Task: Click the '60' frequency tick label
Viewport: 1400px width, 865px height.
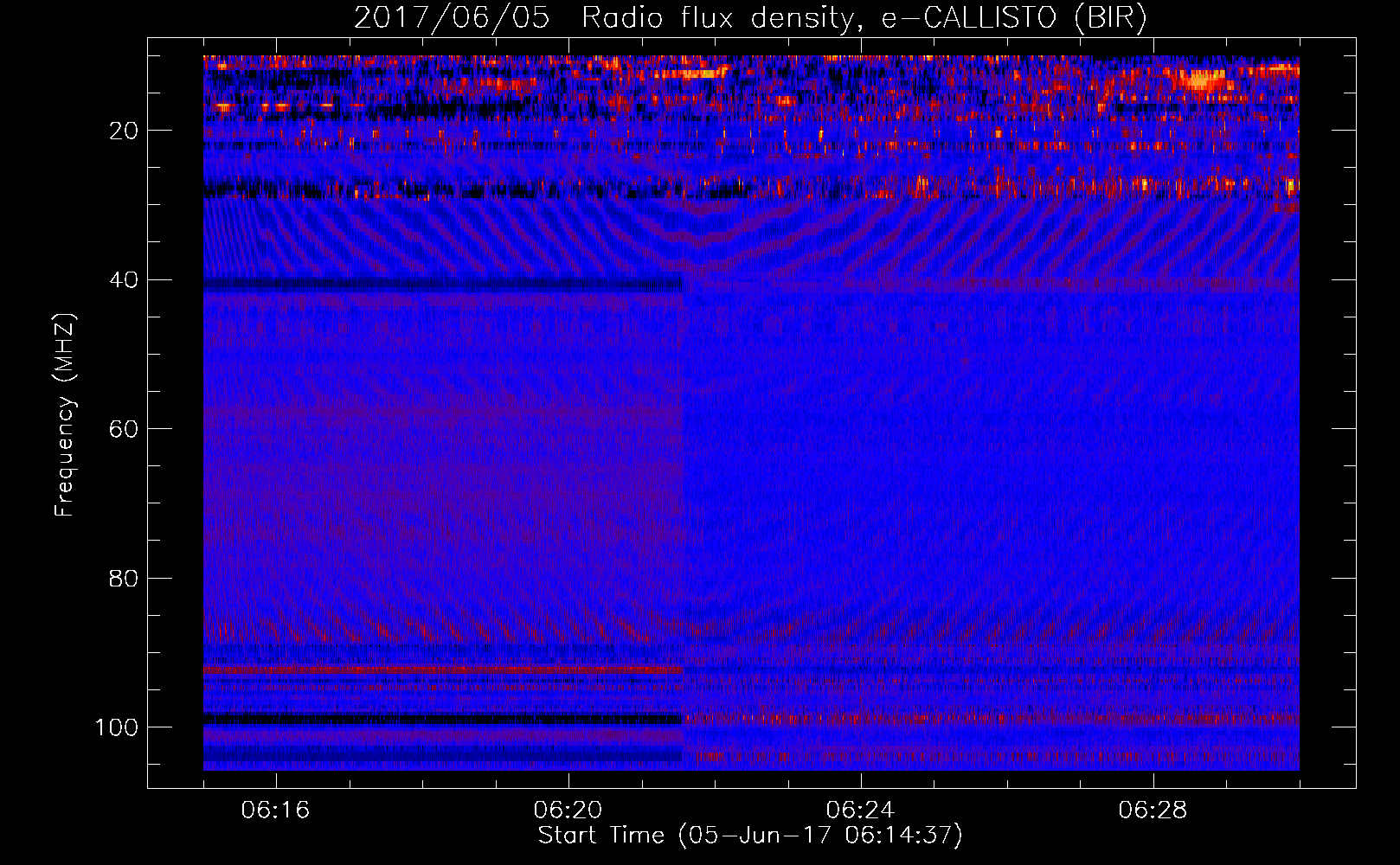Action: coord(123,429)
